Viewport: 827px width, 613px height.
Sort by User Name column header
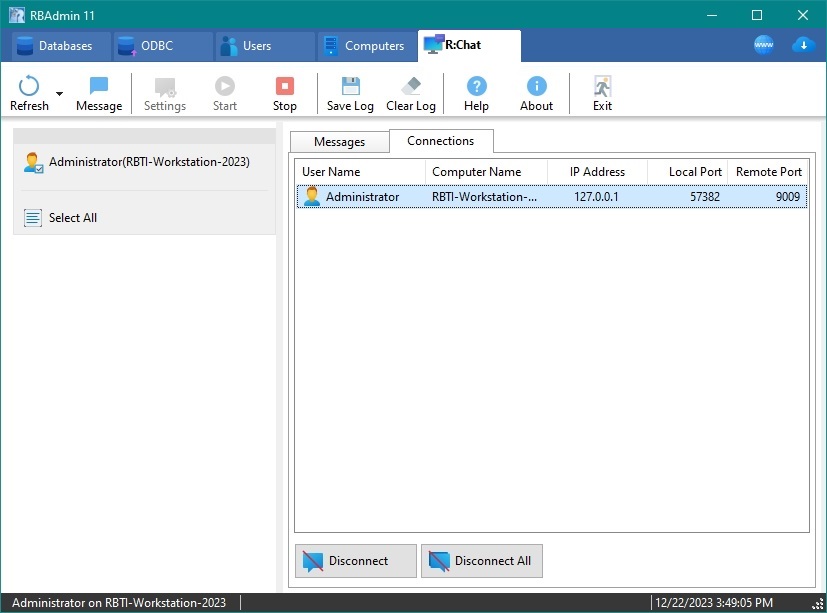click(x=360, y=172)
